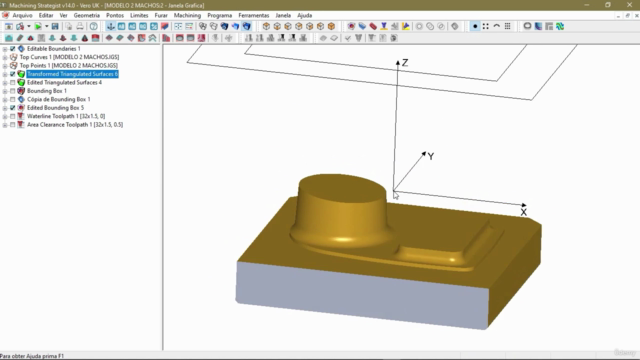Click the zoom-to-fit icon beside the list icon
The image size is (640, 360).
[x=178, y=27]
